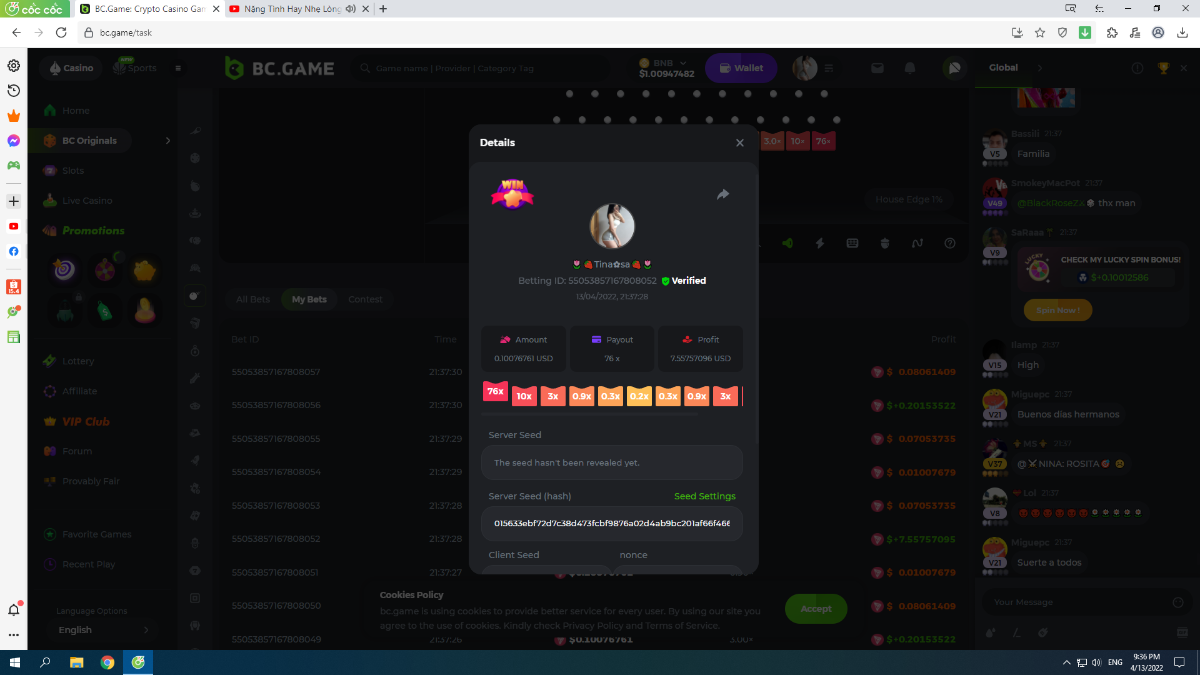Expand the BC Originals submenu arrow
Screen dimensions: 1200x675
167,141
